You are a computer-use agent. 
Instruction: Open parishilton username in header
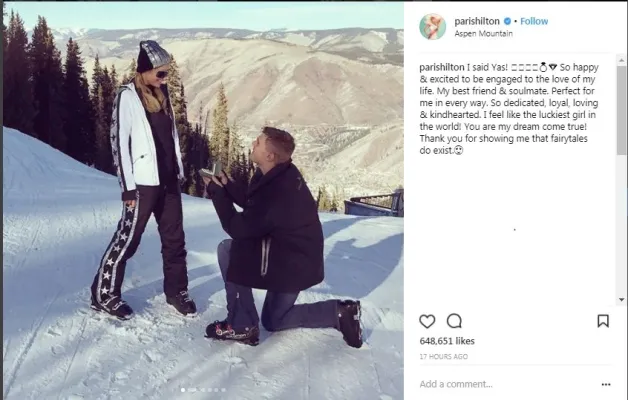coord(477,21)
